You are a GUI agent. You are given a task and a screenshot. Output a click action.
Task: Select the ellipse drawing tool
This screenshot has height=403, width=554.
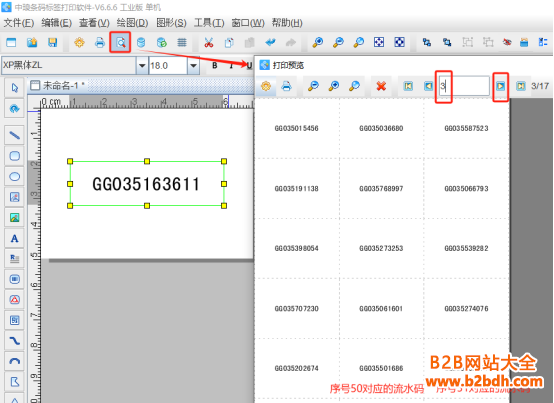click(14, 176)
